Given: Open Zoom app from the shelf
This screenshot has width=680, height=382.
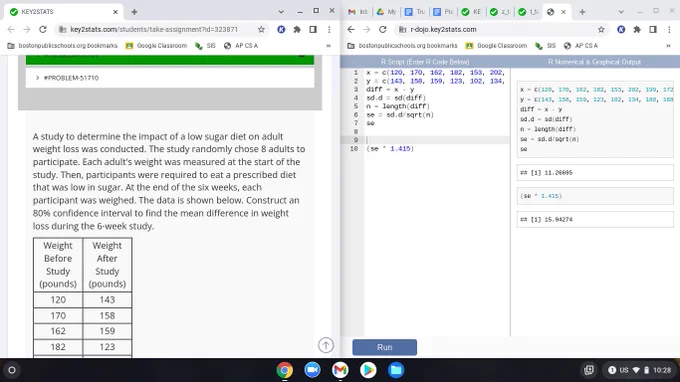Looking at the screenshot, I should pyautogui.click(x=312, y=370).
